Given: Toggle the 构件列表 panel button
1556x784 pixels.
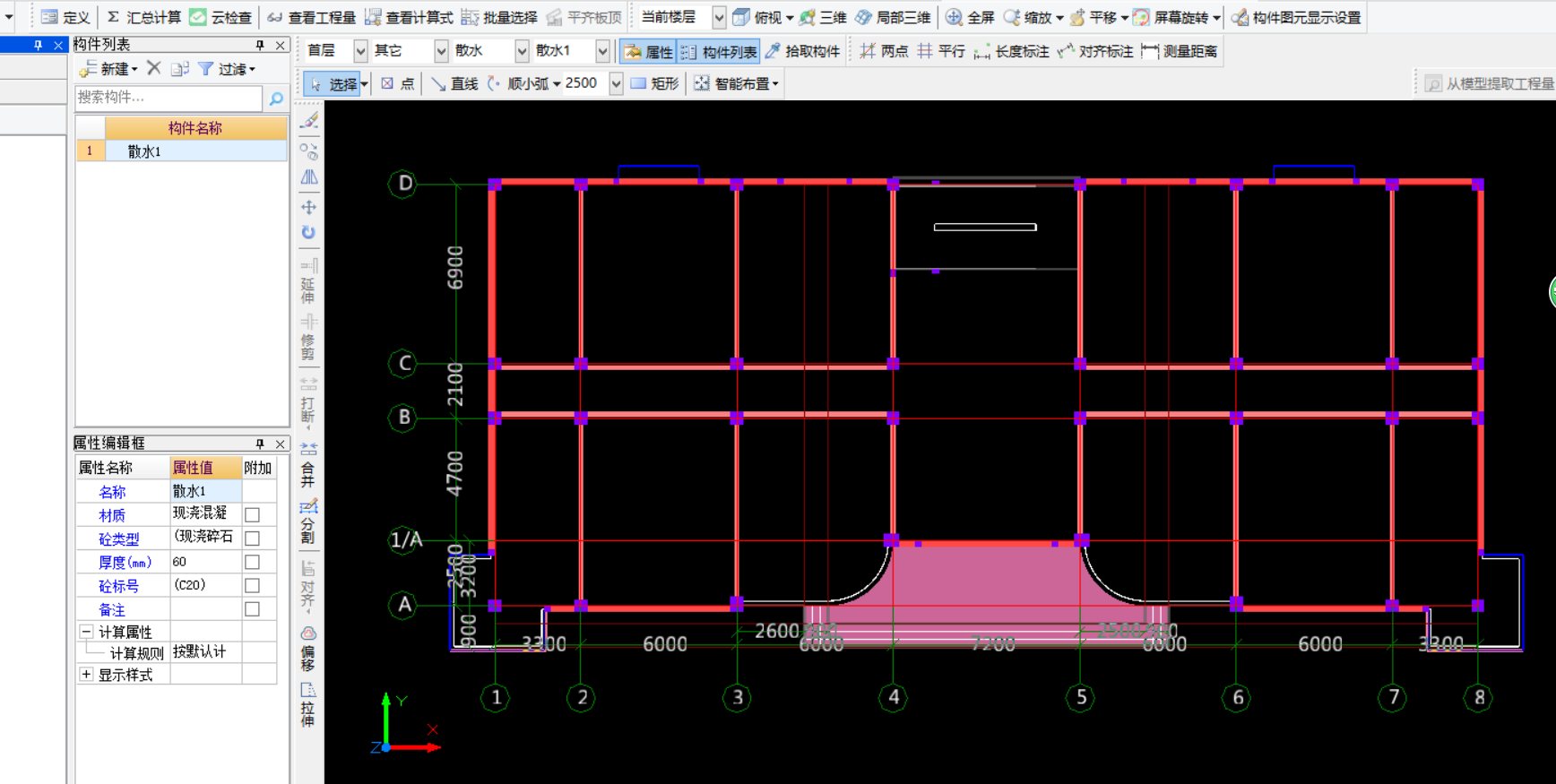Looking at the screenshot, I should point(719,52).
